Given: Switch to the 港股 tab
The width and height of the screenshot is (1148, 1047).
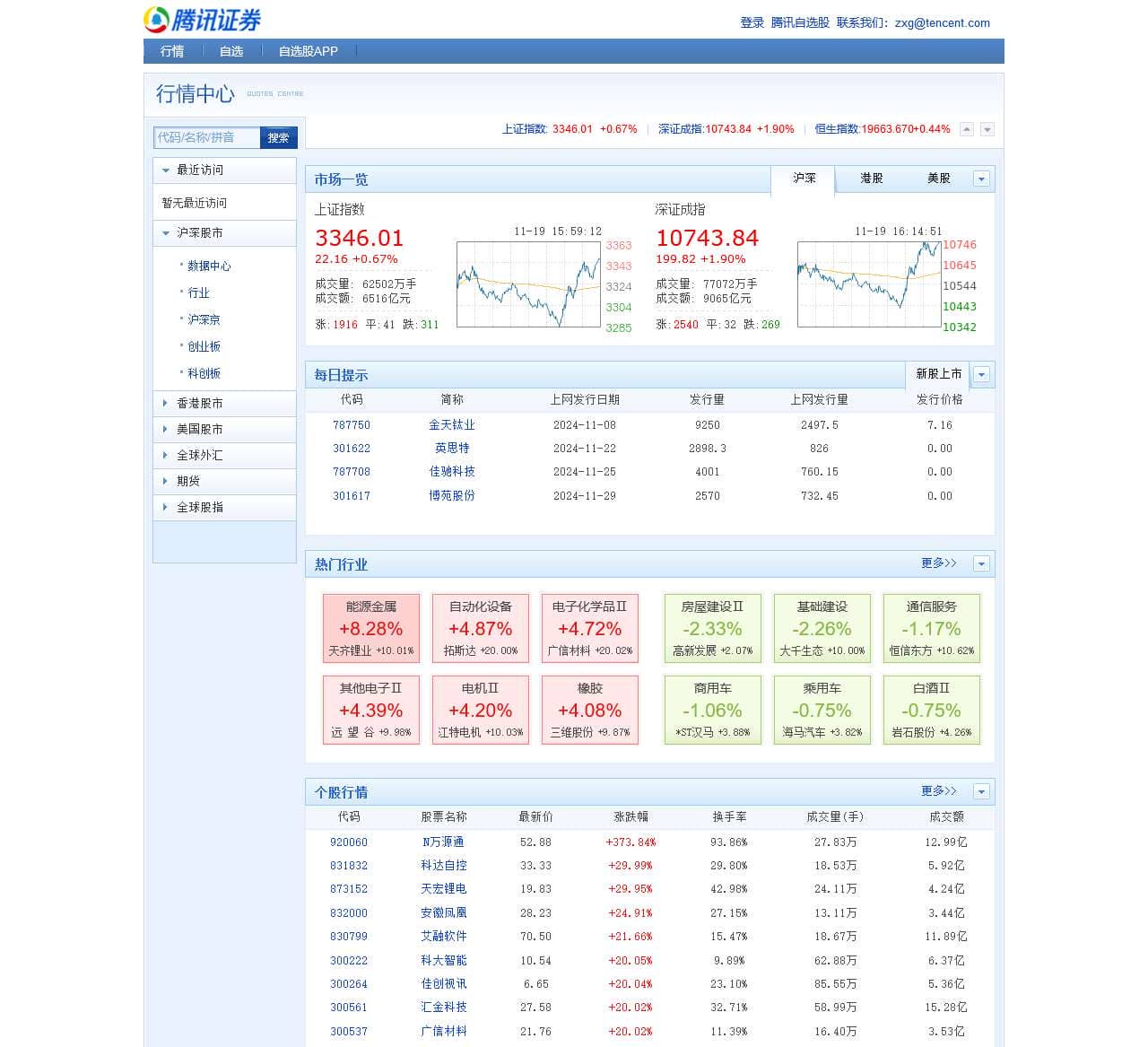Looking at the screenshot, I should [871, 179].
